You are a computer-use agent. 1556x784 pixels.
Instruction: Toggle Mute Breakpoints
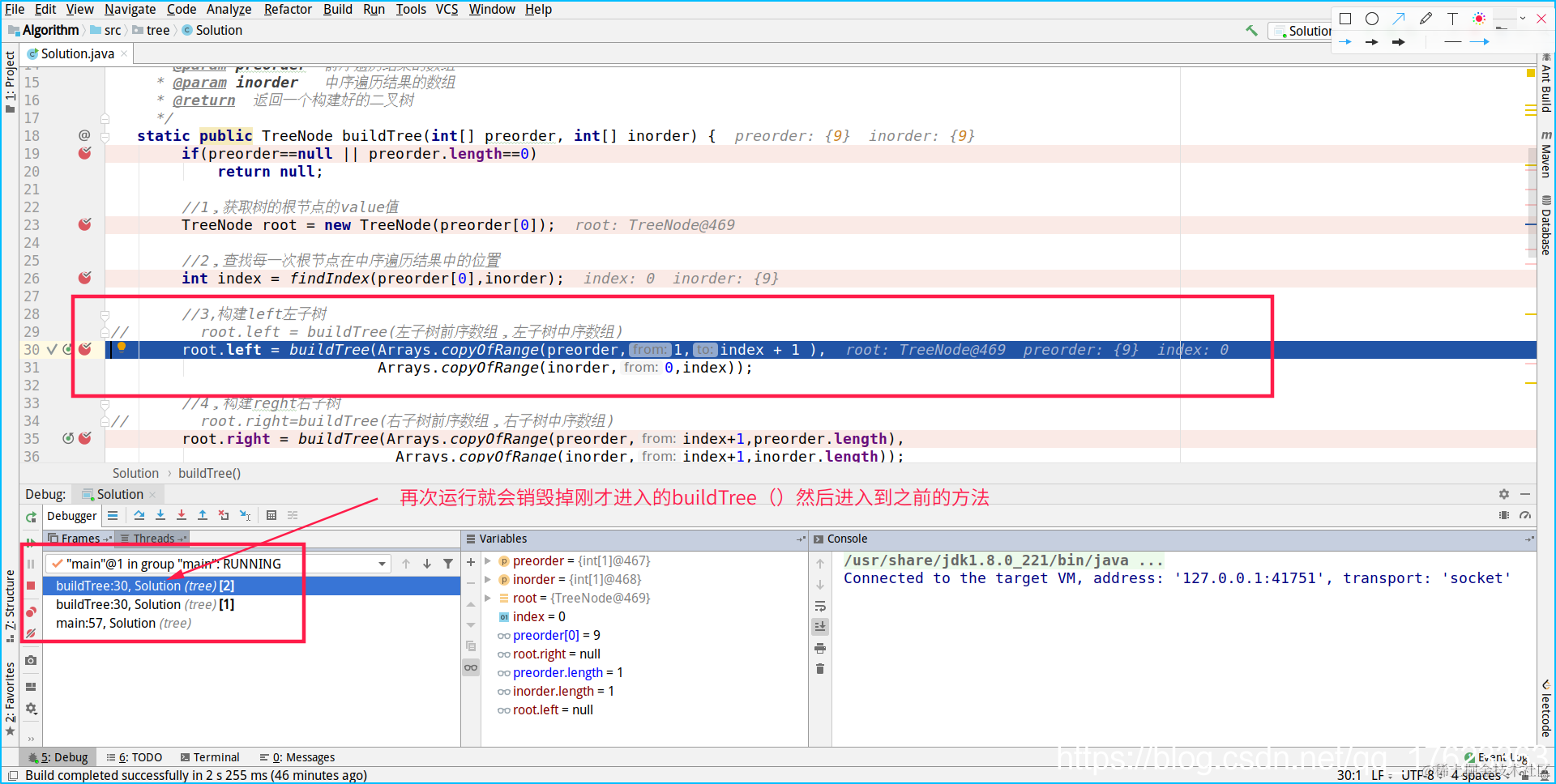click(x=31, y=634)
